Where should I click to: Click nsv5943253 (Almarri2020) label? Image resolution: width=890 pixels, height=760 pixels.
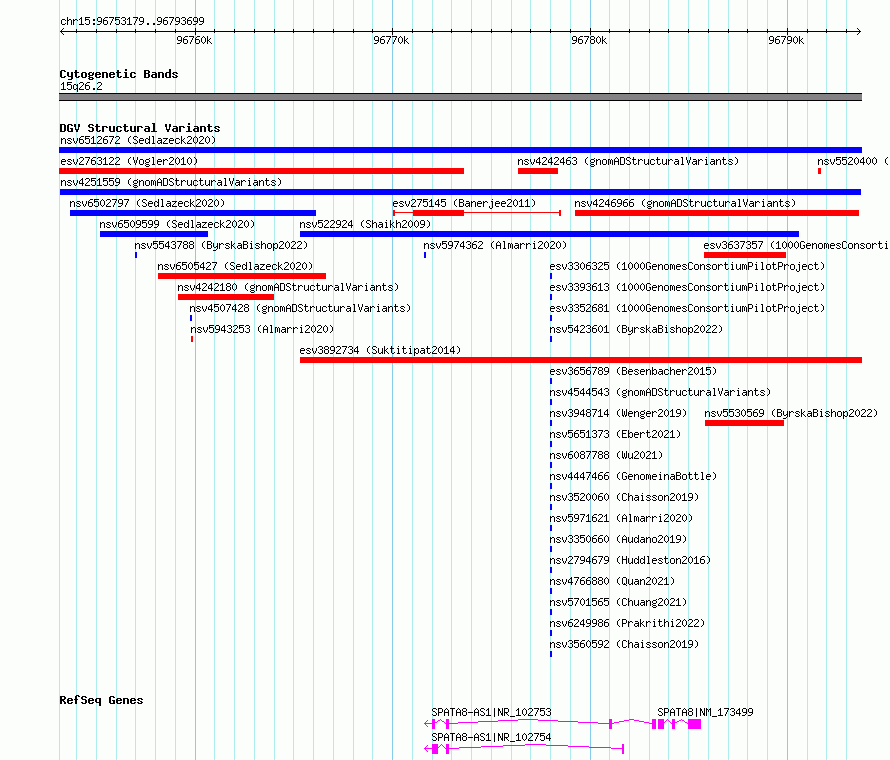click(x=262, y=329)
